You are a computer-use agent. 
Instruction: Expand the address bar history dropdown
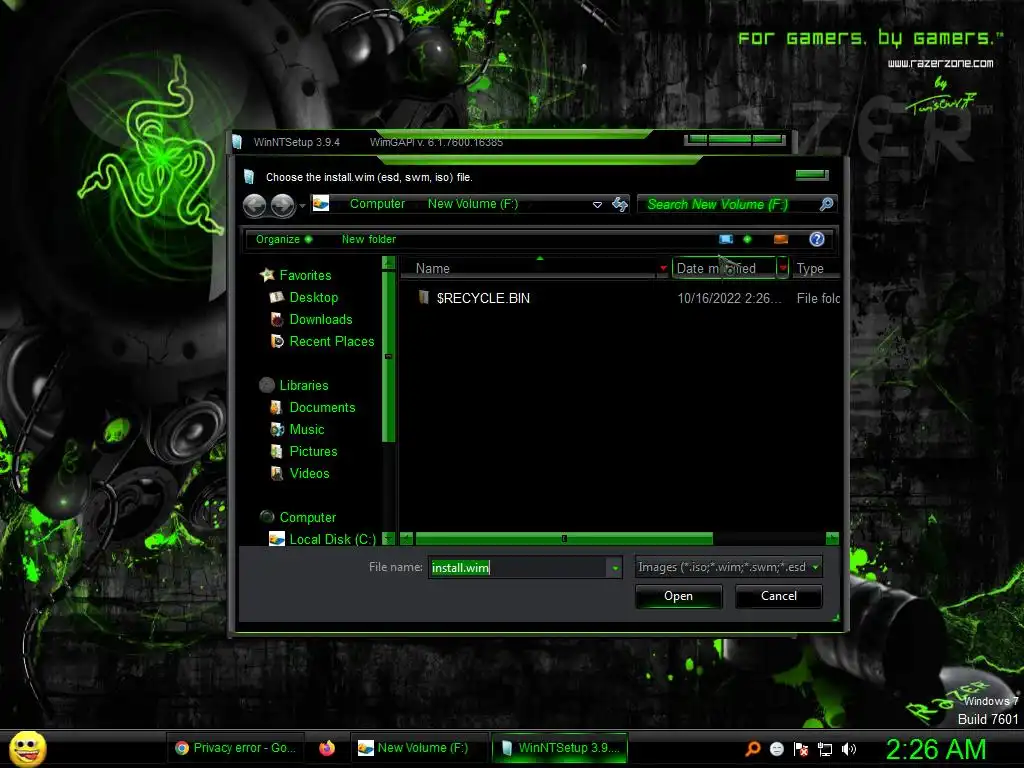[597, 204]
